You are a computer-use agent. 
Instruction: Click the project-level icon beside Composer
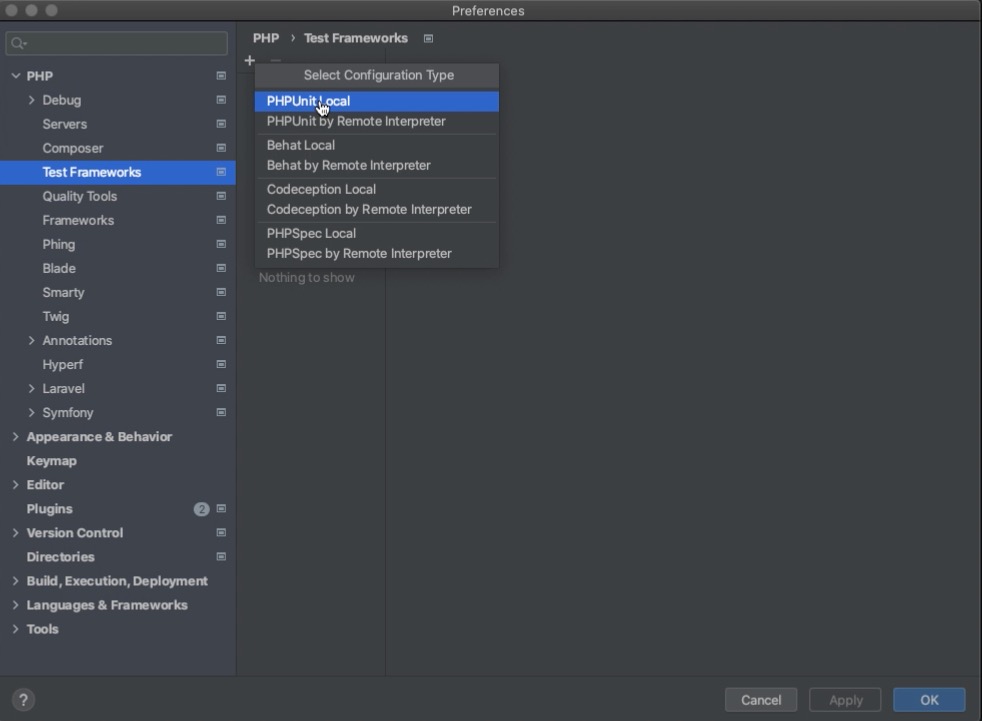coord(221,148)
